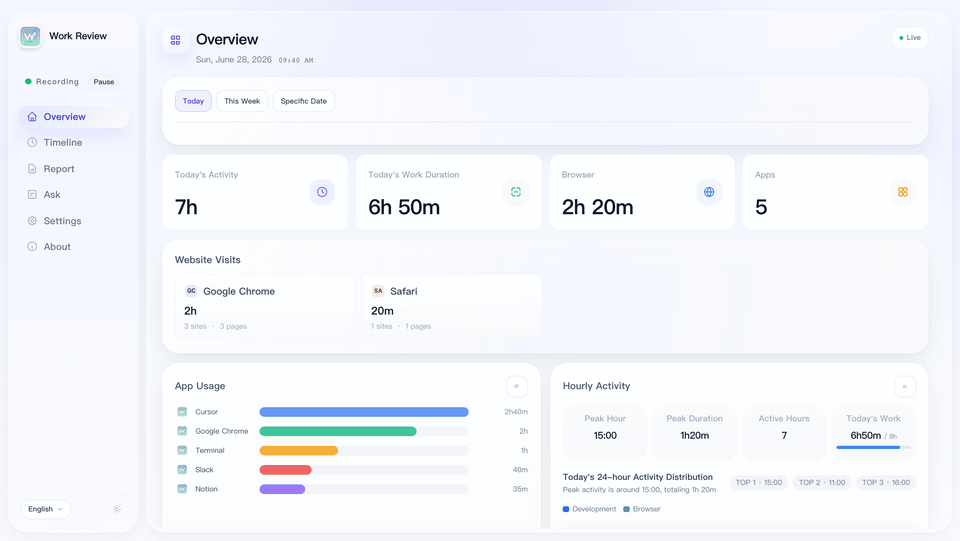
Task: Click the Apps count 5
Action: pos(761,207)
